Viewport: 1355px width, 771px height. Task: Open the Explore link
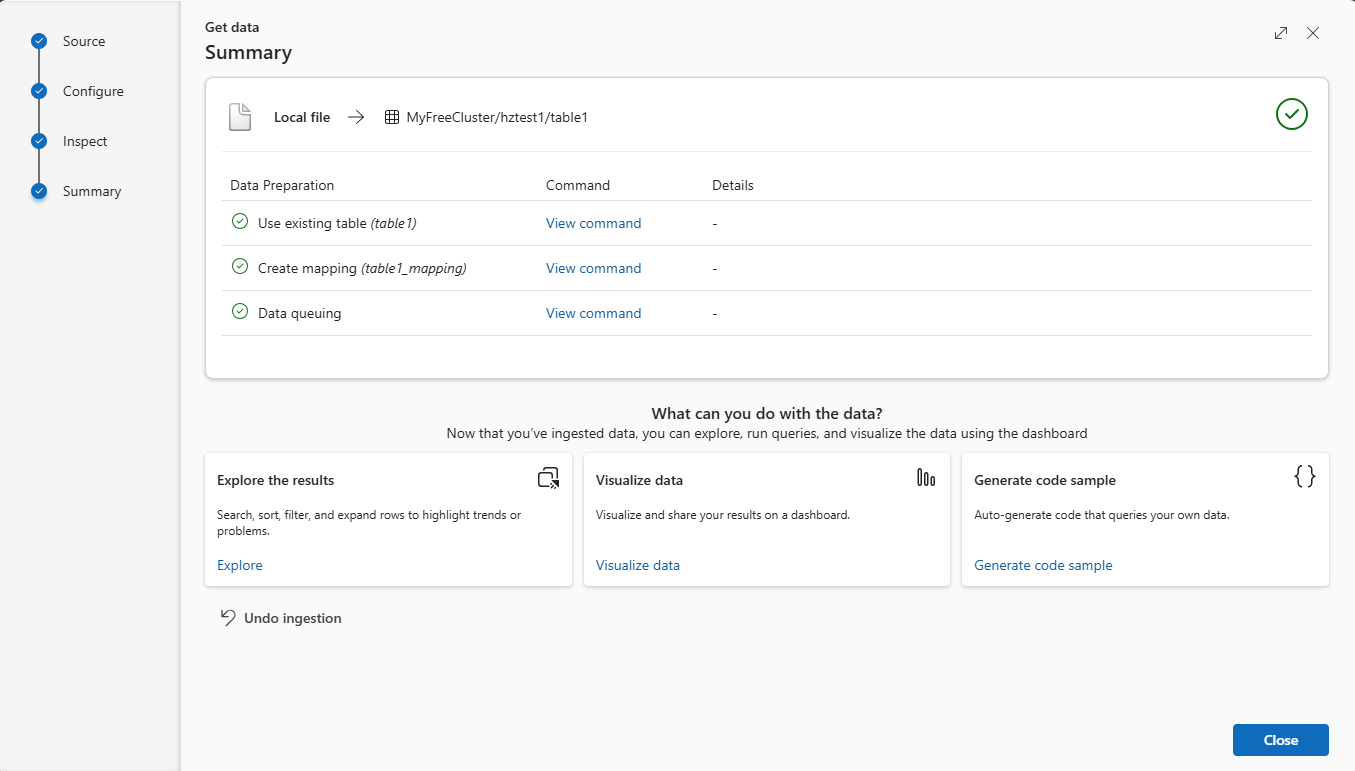(240, 565)
